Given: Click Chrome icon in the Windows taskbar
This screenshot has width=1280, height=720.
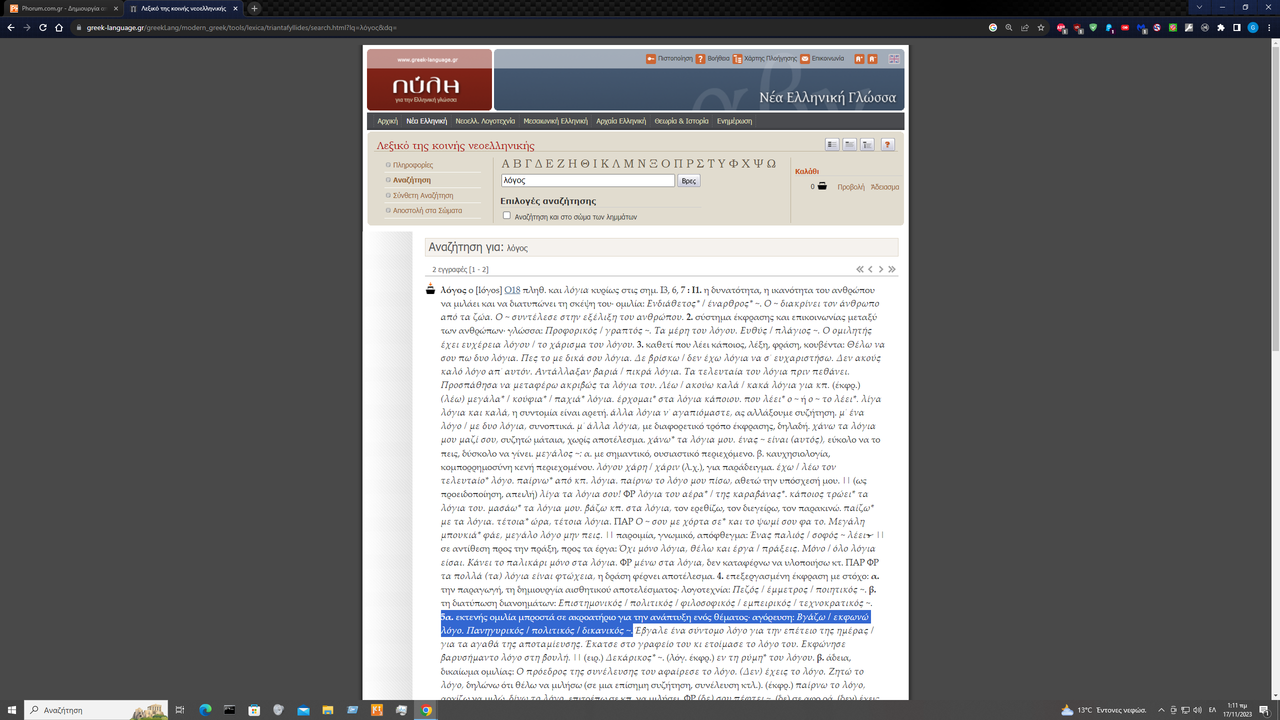Looking at the screenshot, I should (426, 710).
